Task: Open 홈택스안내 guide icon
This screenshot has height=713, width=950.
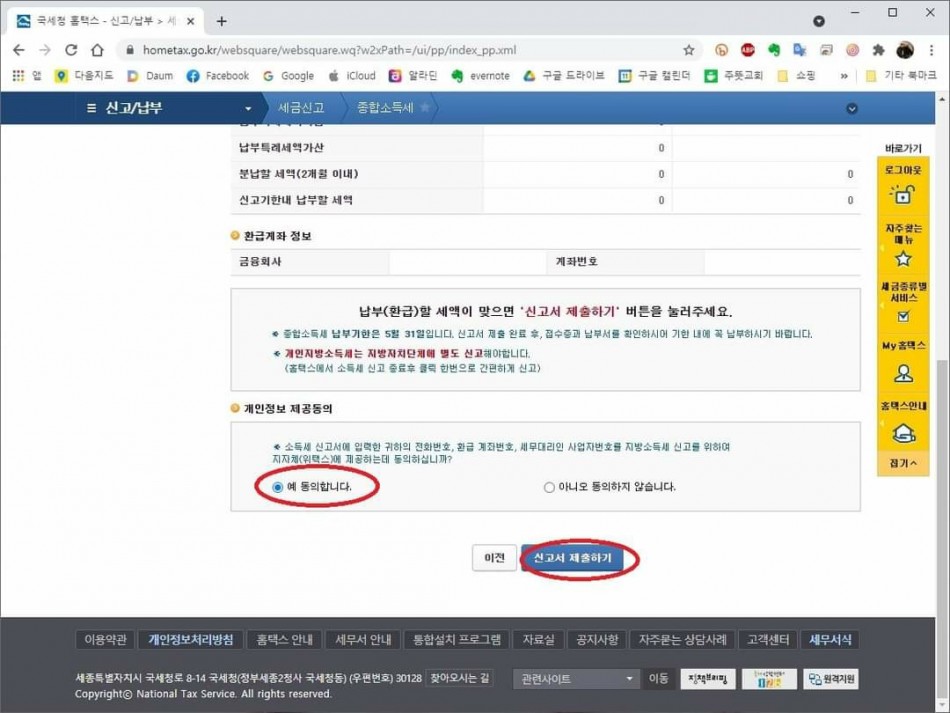Action: point(903,432)
